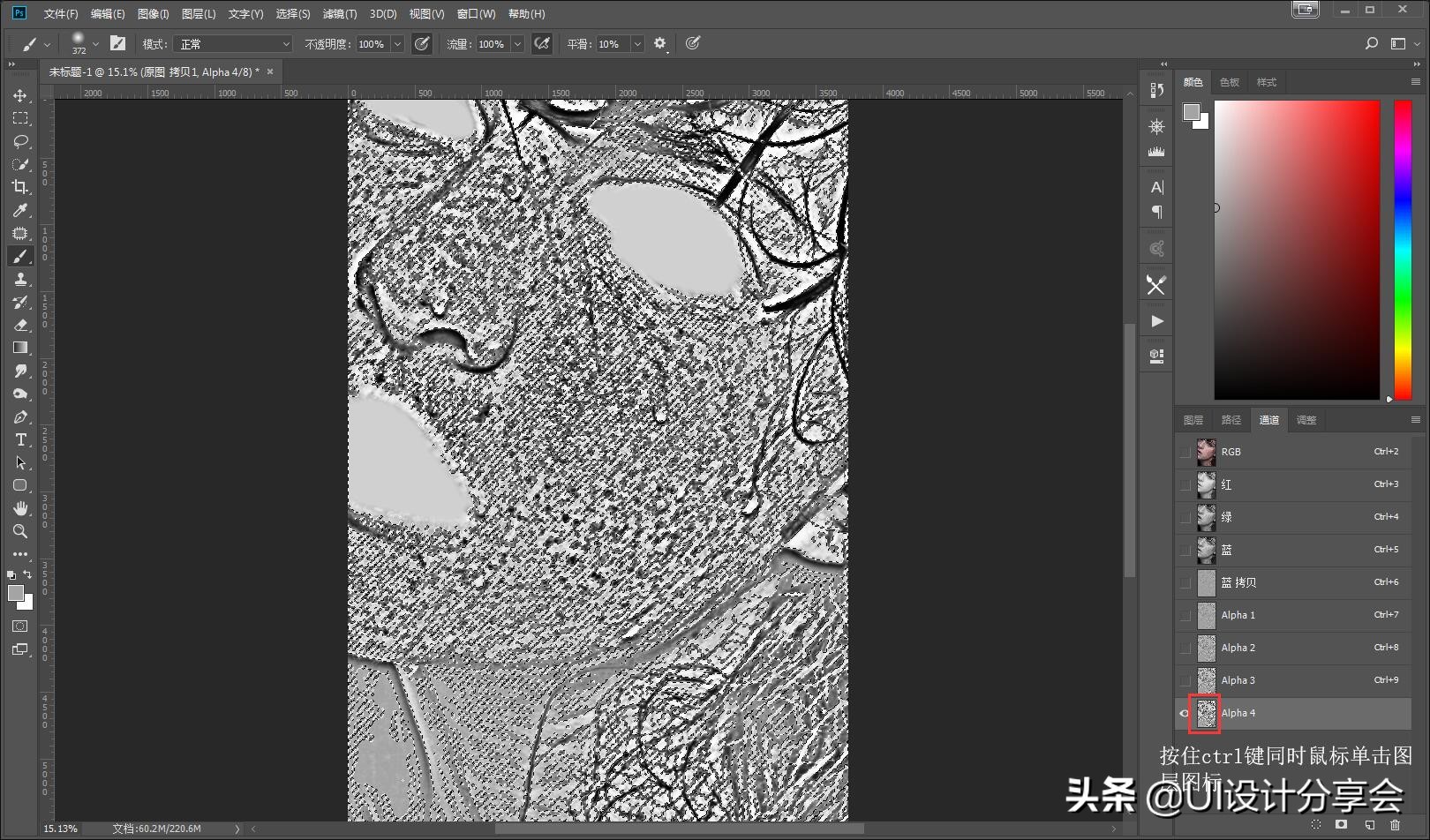Open the 滤镜 menu
This screenshot has height=840, width=1430.
[x=341, y=13]
